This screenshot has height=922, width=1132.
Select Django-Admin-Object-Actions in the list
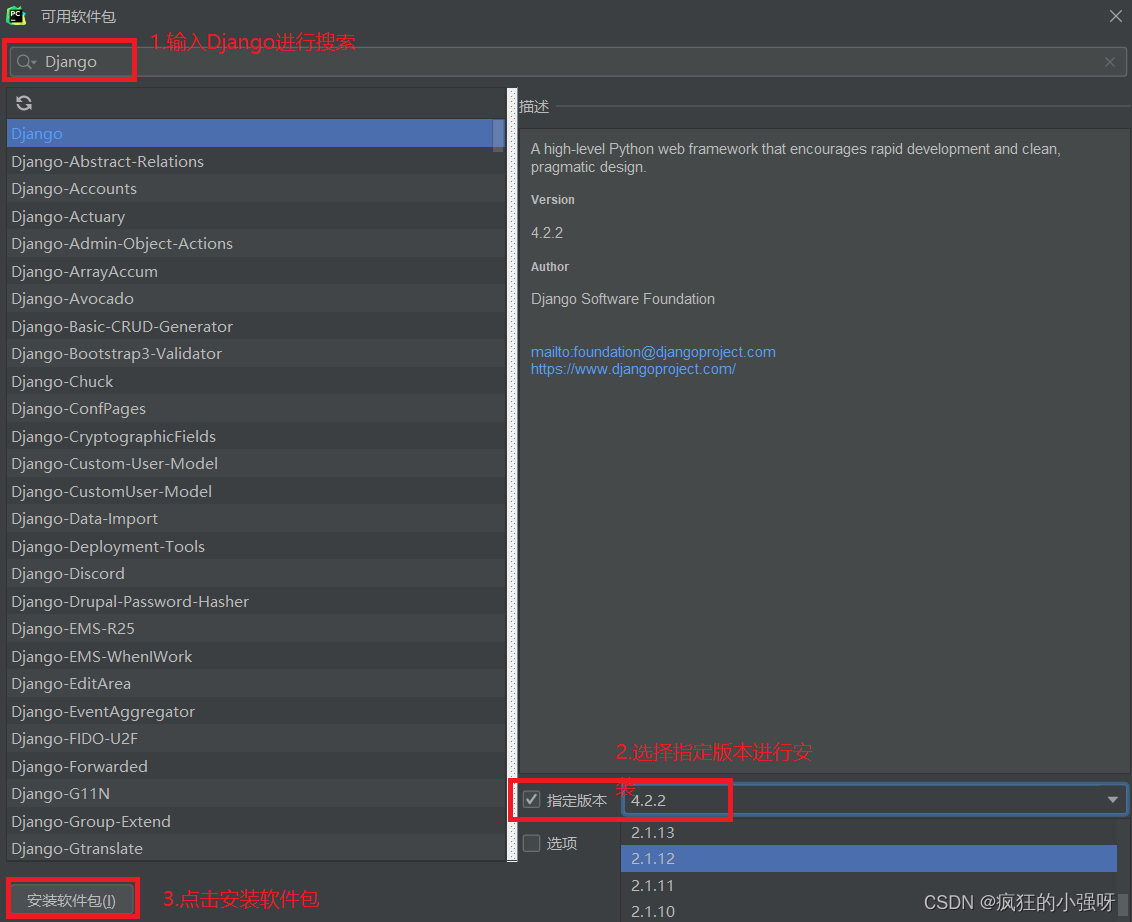click(256, 244)
